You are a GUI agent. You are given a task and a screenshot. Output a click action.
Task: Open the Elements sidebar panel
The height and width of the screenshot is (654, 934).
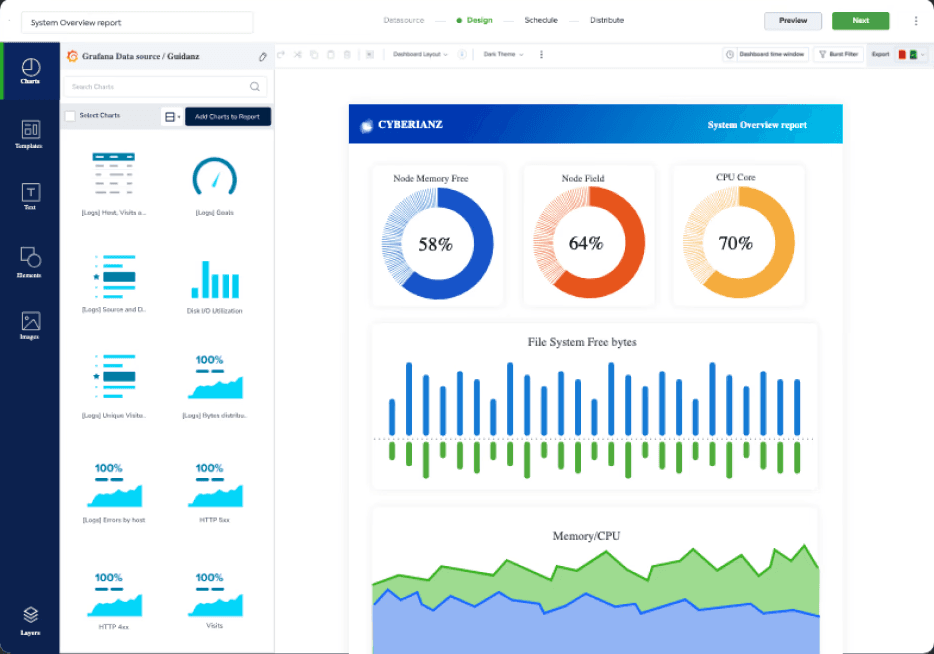click(x=30, y=263)
